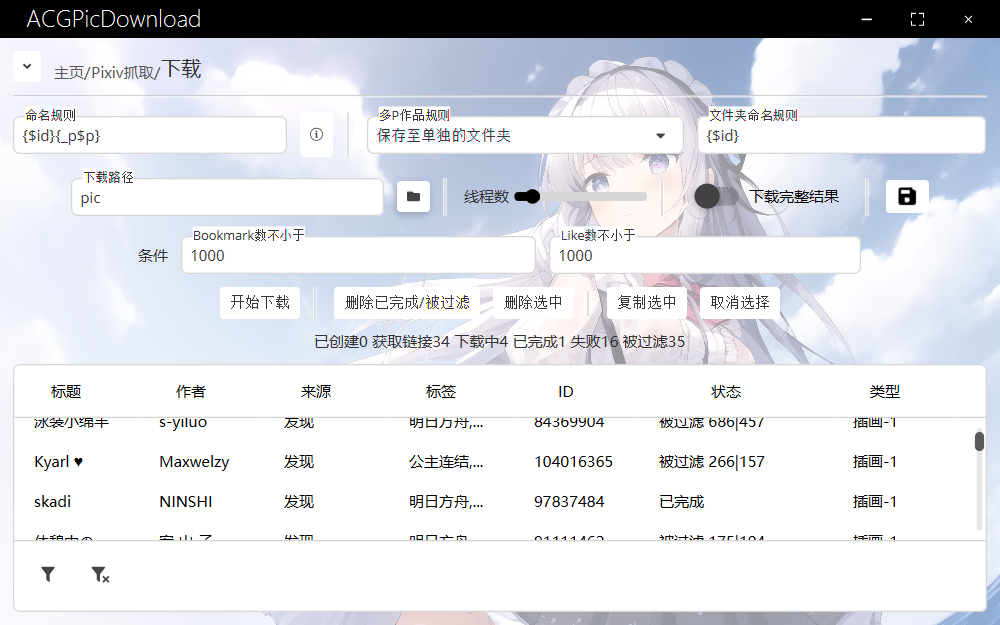The image size is (1000, 625).
Task: Click 删除已完成/被过滤 button
Action: pyautogui.click(x=407, y=302)
